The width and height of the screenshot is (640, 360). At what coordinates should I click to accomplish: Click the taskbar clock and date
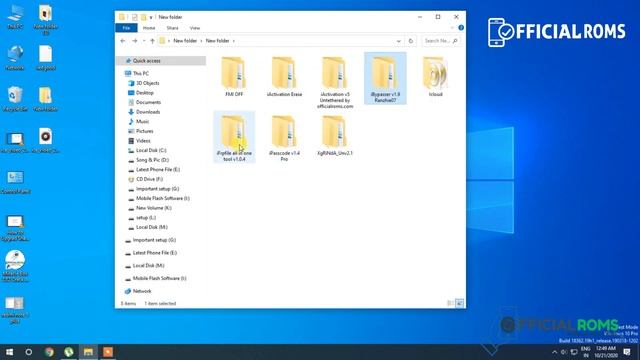[605, 352]
